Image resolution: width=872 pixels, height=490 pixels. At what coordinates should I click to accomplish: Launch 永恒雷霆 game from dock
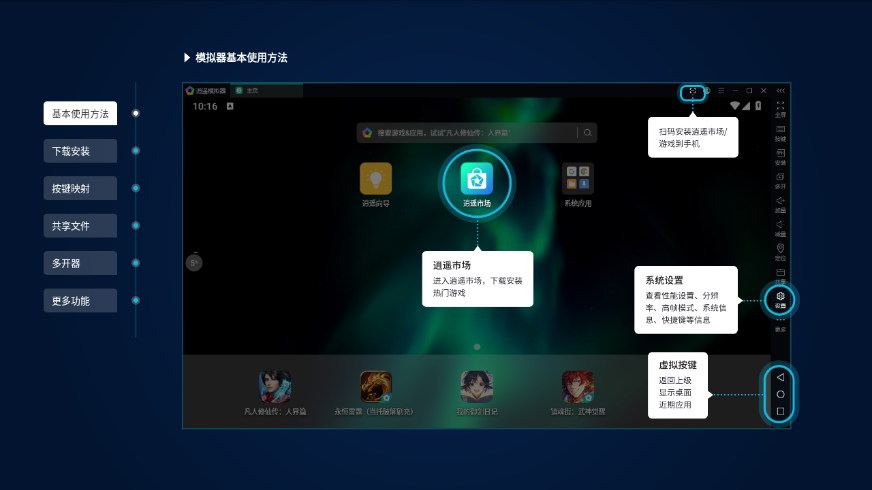point(376,387)
